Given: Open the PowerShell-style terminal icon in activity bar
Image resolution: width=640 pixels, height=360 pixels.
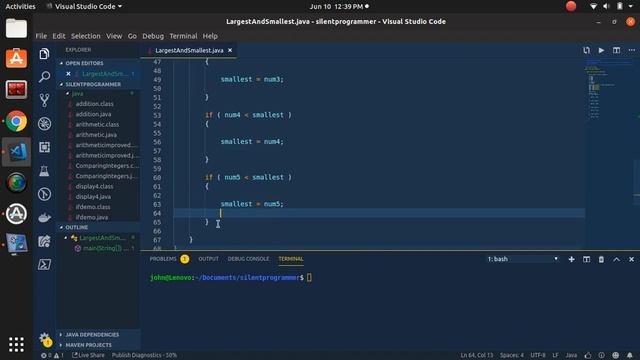Looking at the screenshot, I should (44, 264).
